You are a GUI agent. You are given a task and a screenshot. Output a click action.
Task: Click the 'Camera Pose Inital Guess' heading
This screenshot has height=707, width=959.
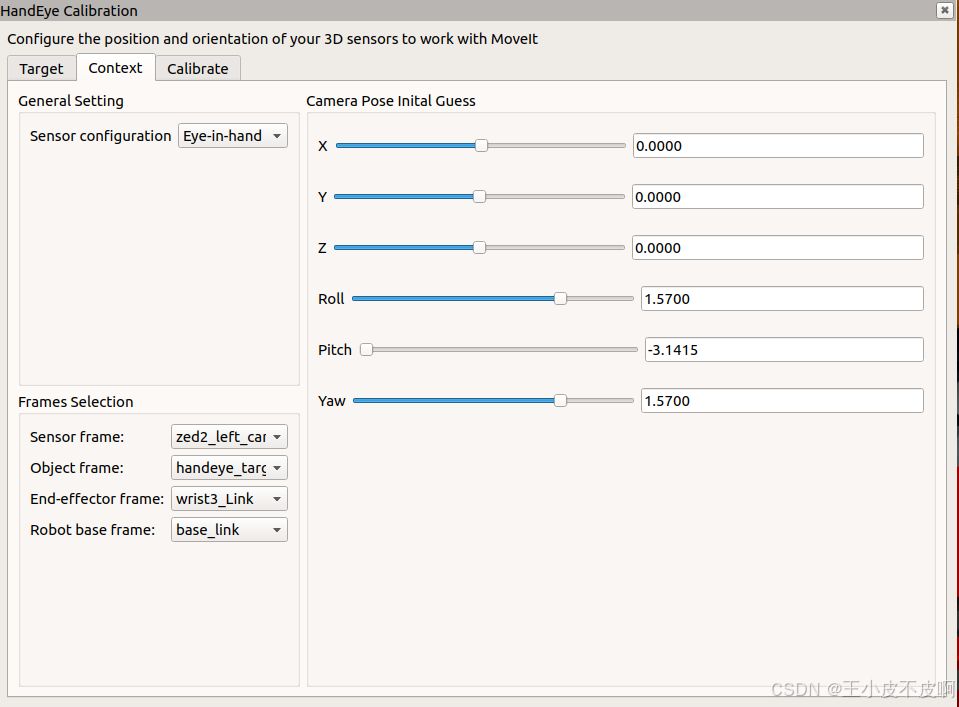coord(391,101)
